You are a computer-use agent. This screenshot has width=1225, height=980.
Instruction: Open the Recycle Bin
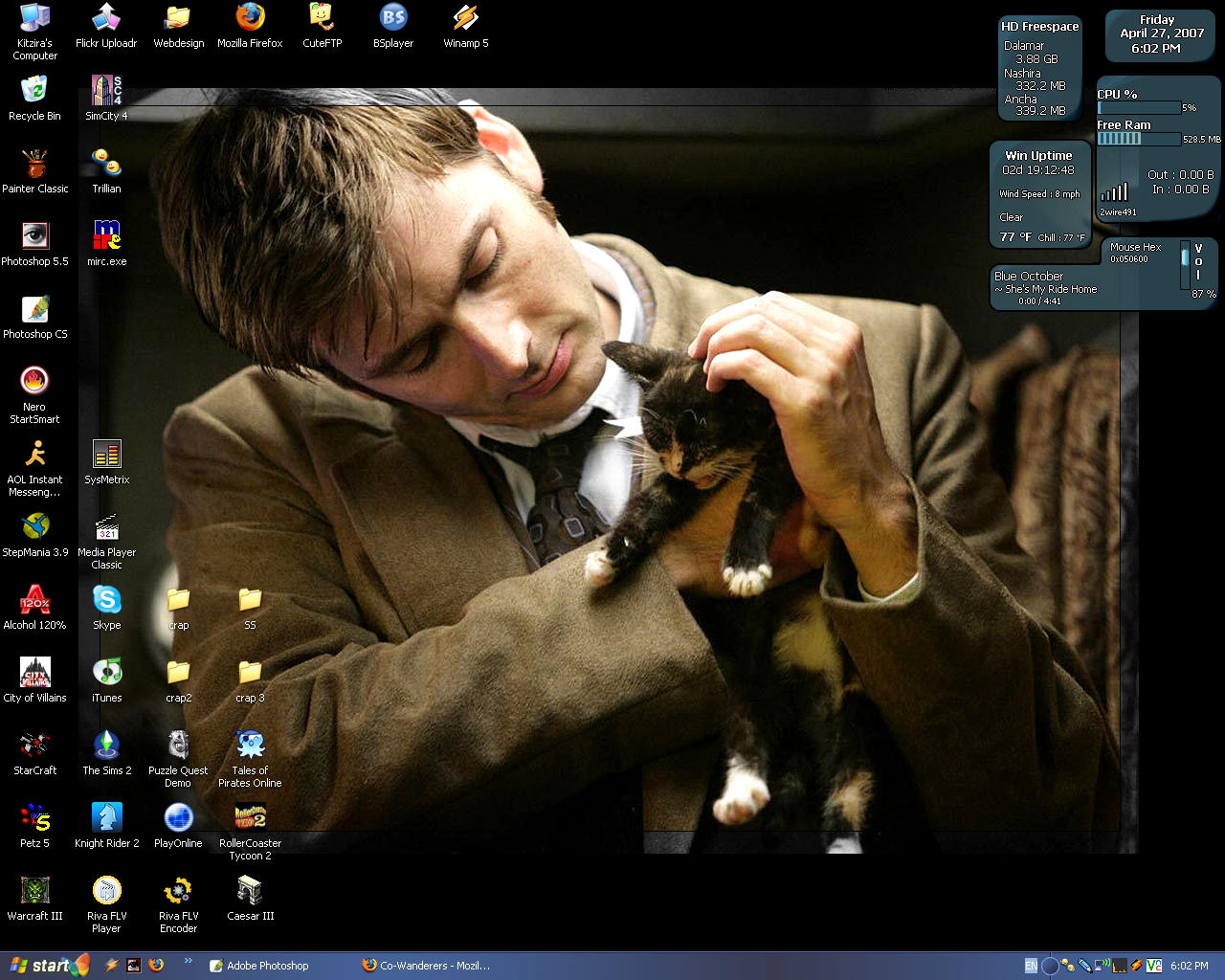point(34,98)
